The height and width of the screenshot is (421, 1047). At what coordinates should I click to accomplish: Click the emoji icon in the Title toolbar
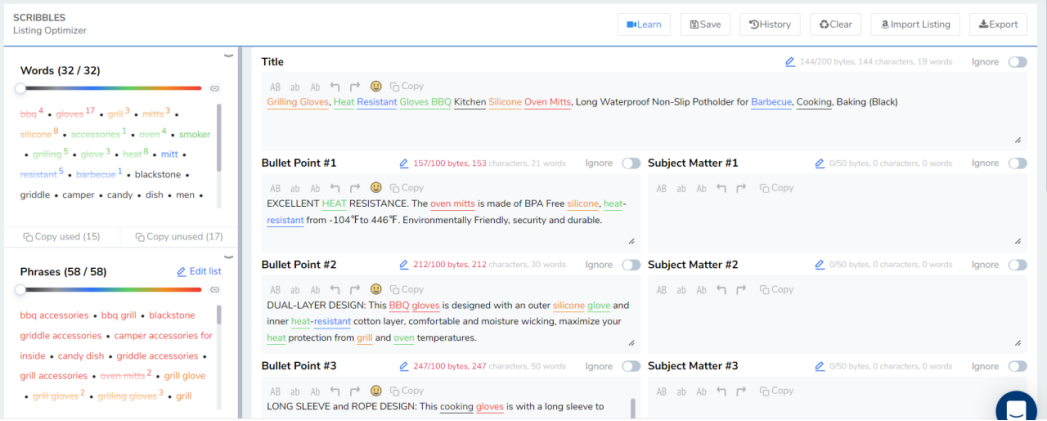pos(376,86)
